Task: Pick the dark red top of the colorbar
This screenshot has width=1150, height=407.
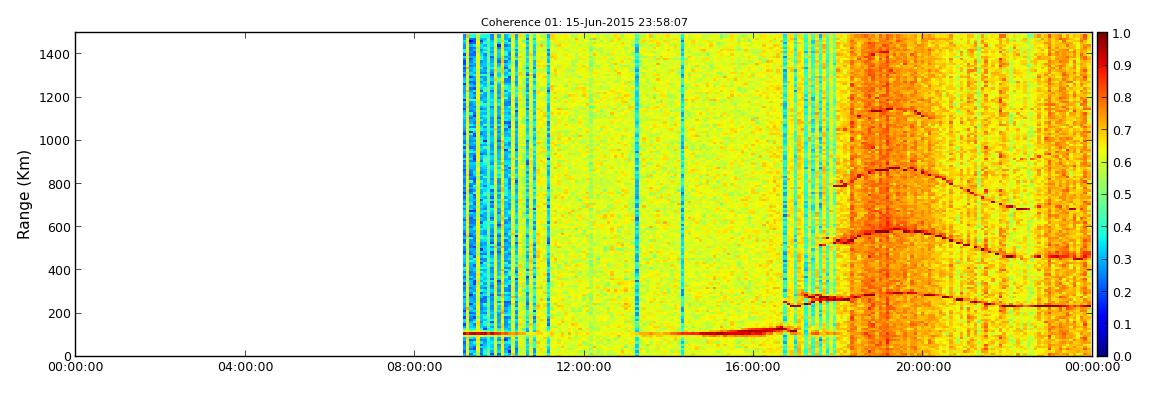Action: (x=1102, y=37)
